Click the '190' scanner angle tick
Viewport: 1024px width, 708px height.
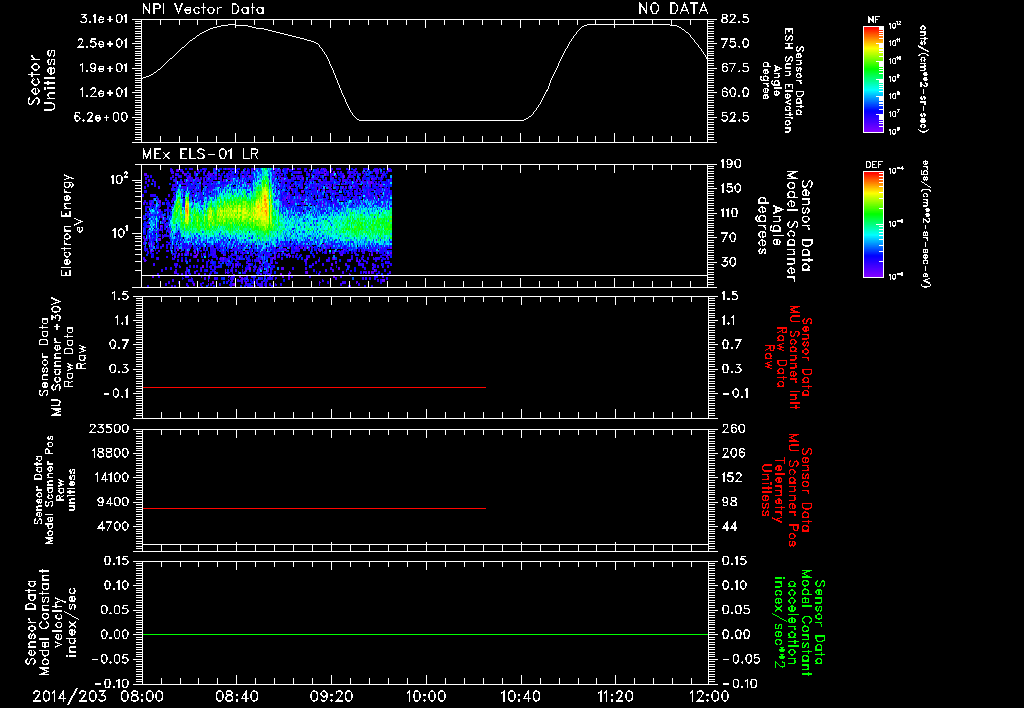[731, 164]
